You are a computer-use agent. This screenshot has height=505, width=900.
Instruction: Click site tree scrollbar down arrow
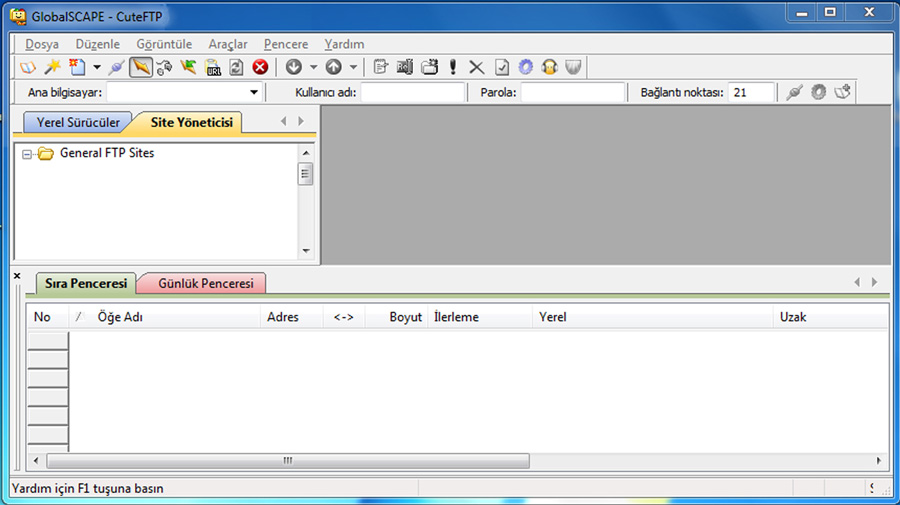click(306, 251)
